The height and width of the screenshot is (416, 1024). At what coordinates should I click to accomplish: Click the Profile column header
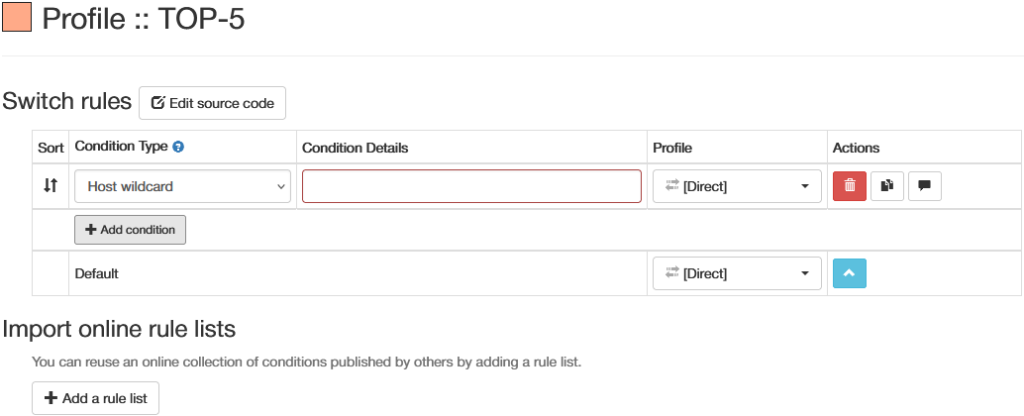[672, 147]
